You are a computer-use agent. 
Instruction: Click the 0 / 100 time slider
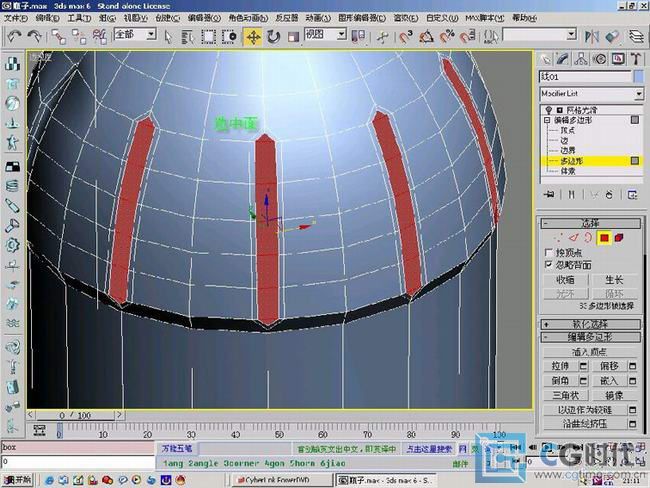[75, 415]
